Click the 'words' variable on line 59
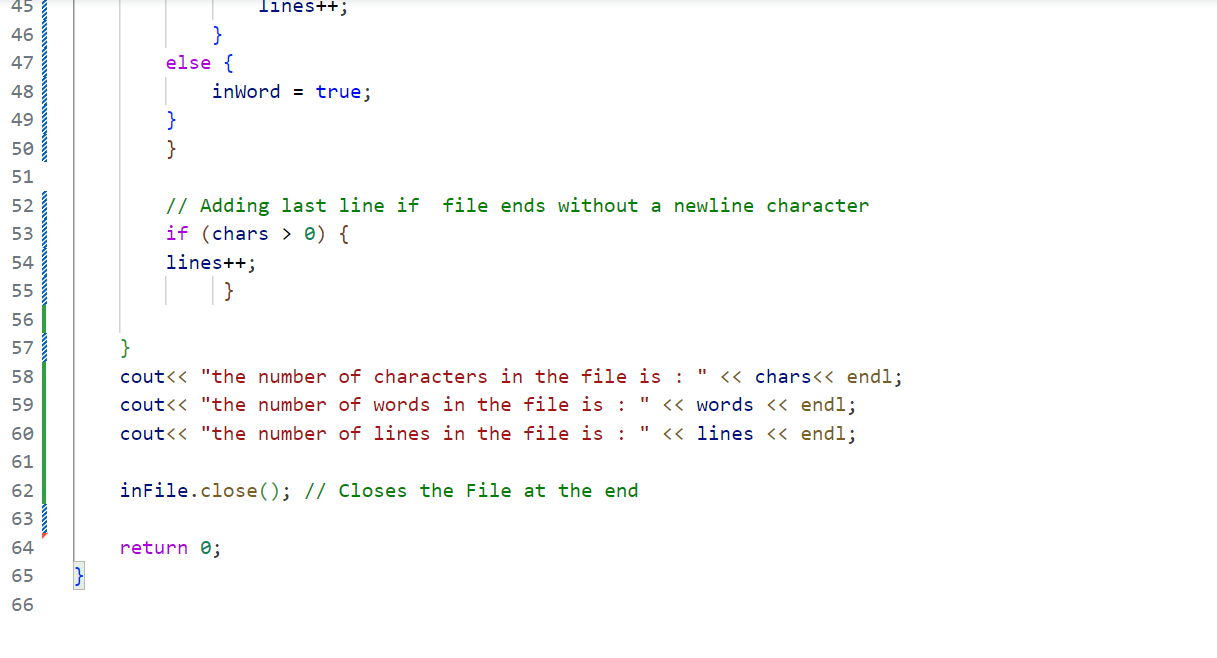1217x658 pixels. [x=725, y=405]
